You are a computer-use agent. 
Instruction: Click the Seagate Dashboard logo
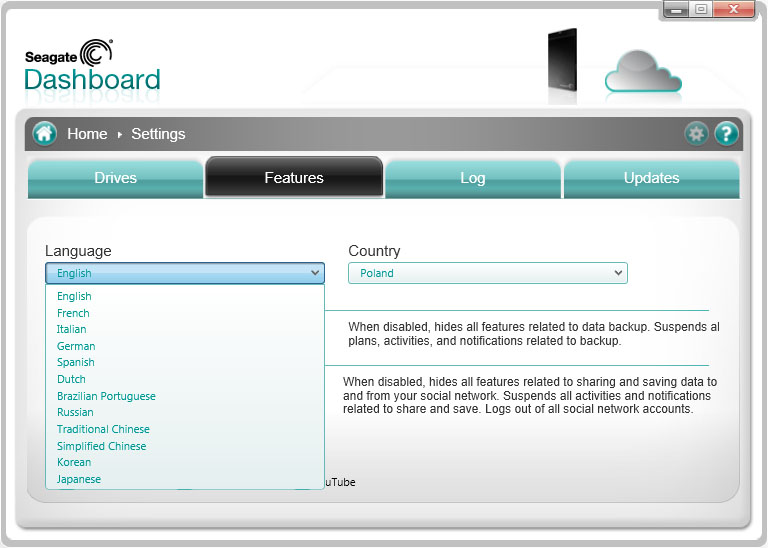[93, 66]
